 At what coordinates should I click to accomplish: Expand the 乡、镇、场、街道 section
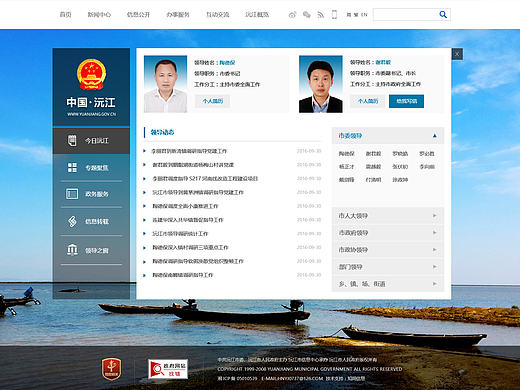pos(388,284)
